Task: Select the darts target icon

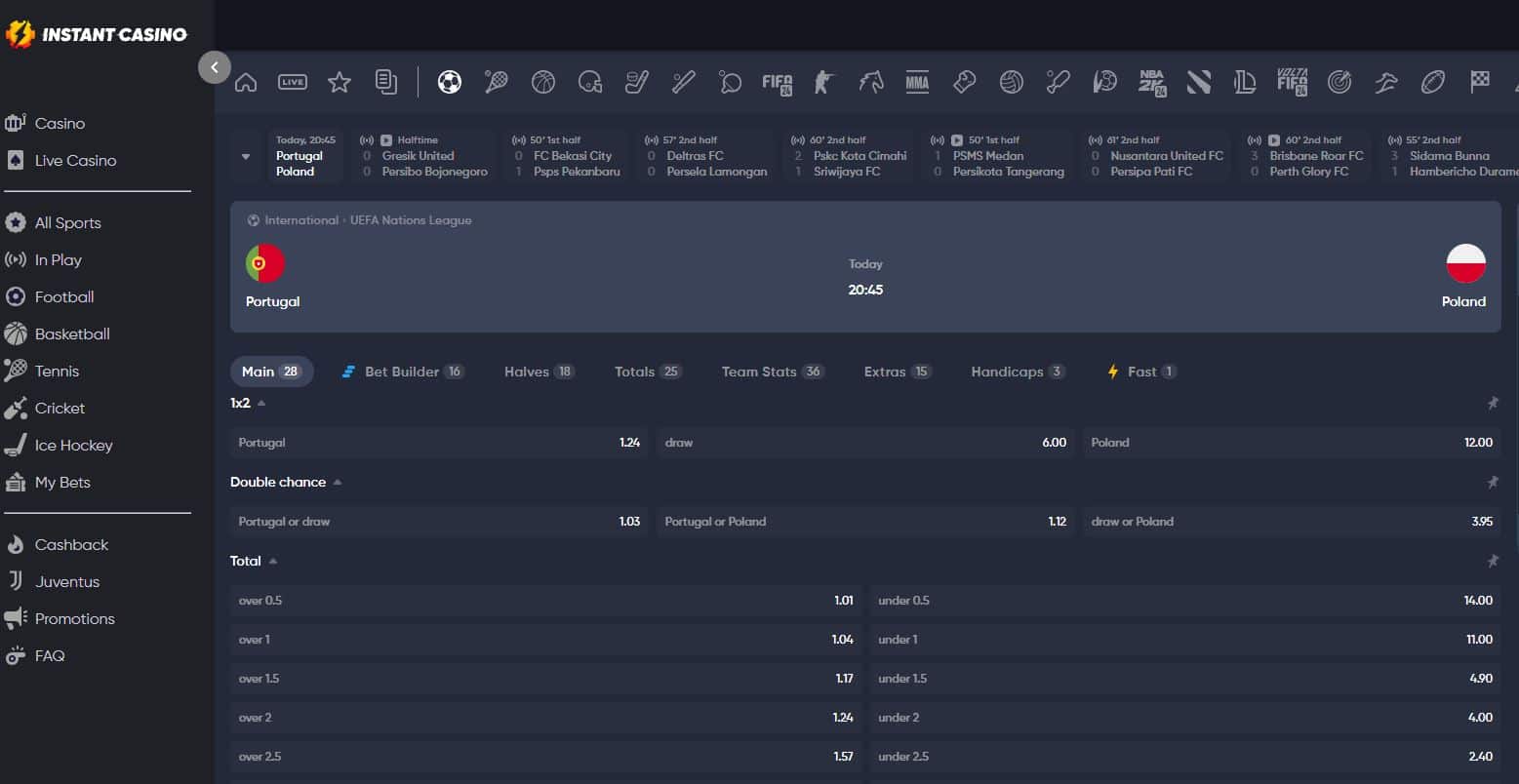Action: click(1339, 83)
